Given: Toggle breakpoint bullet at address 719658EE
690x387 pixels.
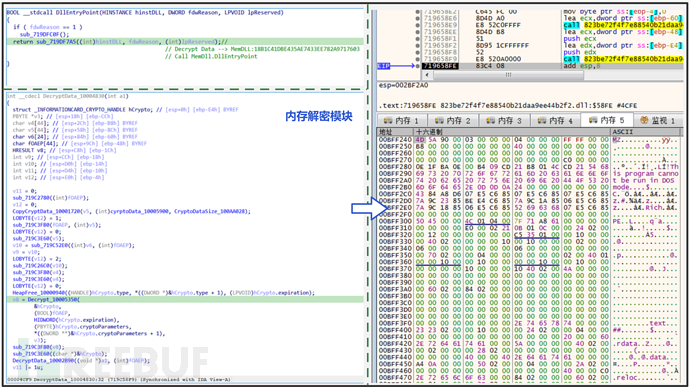Looking at the screenshot, I should (x=417, y=32).
